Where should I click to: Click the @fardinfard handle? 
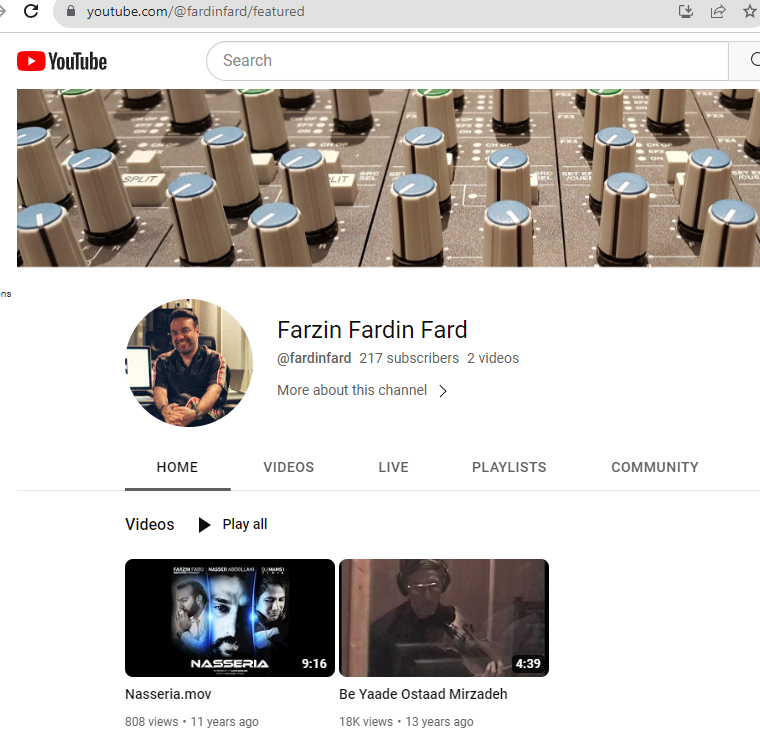[314, 358]
